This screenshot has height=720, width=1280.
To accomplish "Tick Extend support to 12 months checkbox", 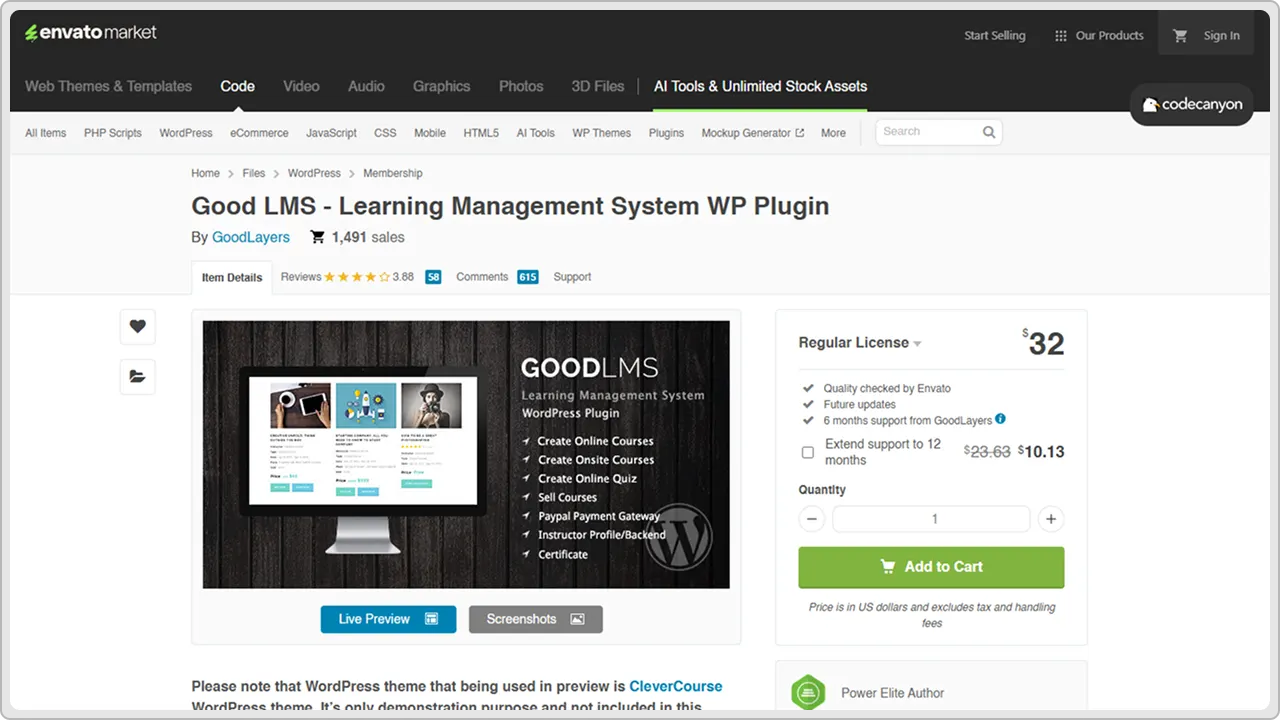I will click(808, 452).
